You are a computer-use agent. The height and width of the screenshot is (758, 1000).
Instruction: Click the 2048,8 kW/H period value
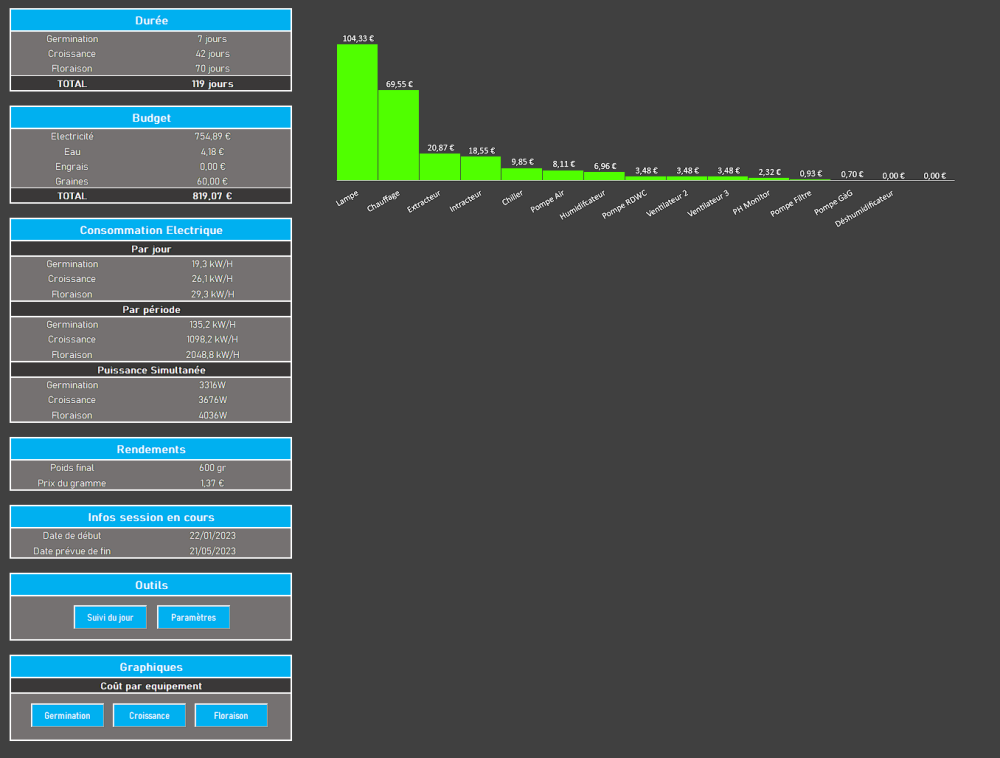212,354
